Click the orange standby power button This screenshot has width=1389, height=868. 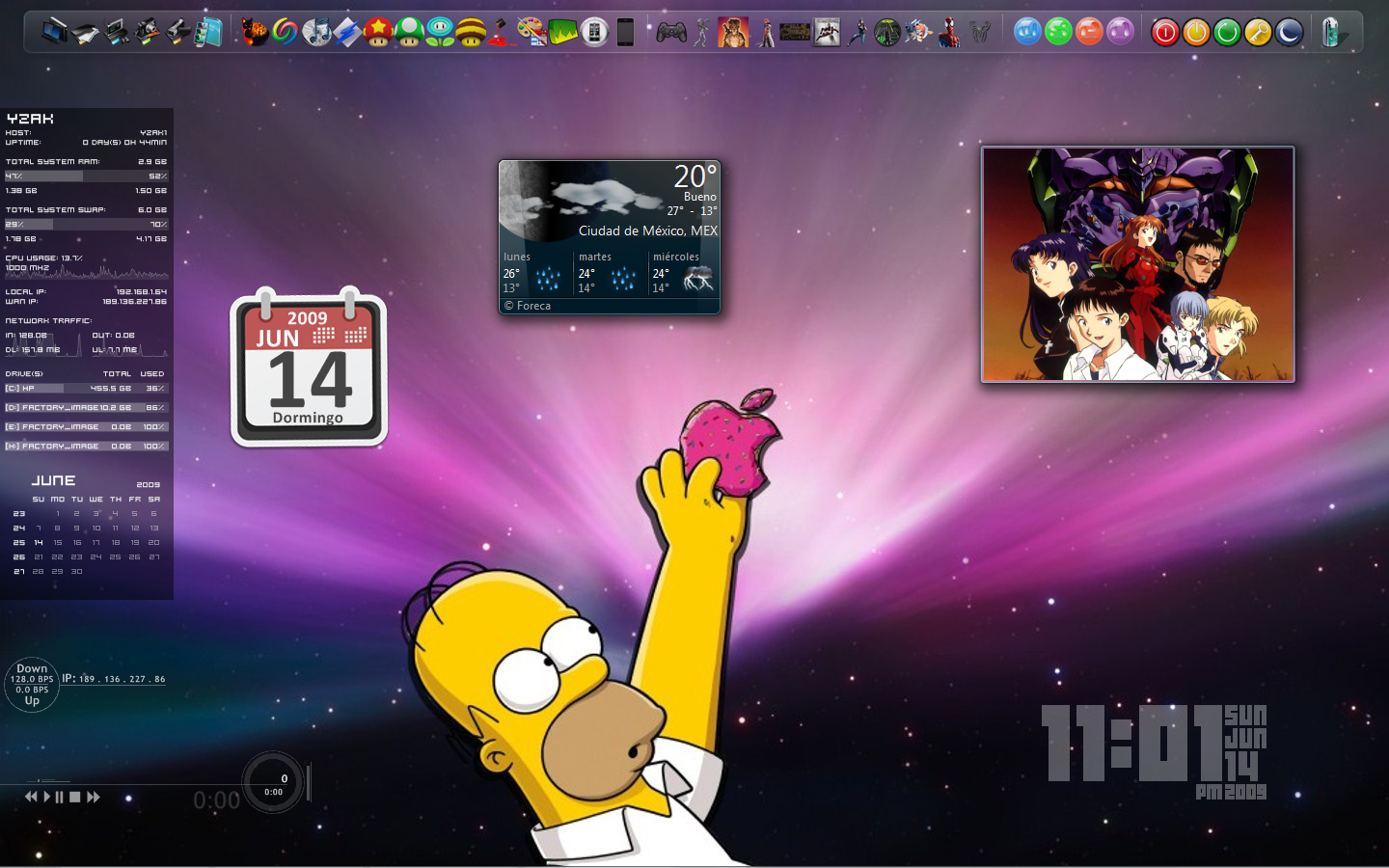[x=1196, y=33]
